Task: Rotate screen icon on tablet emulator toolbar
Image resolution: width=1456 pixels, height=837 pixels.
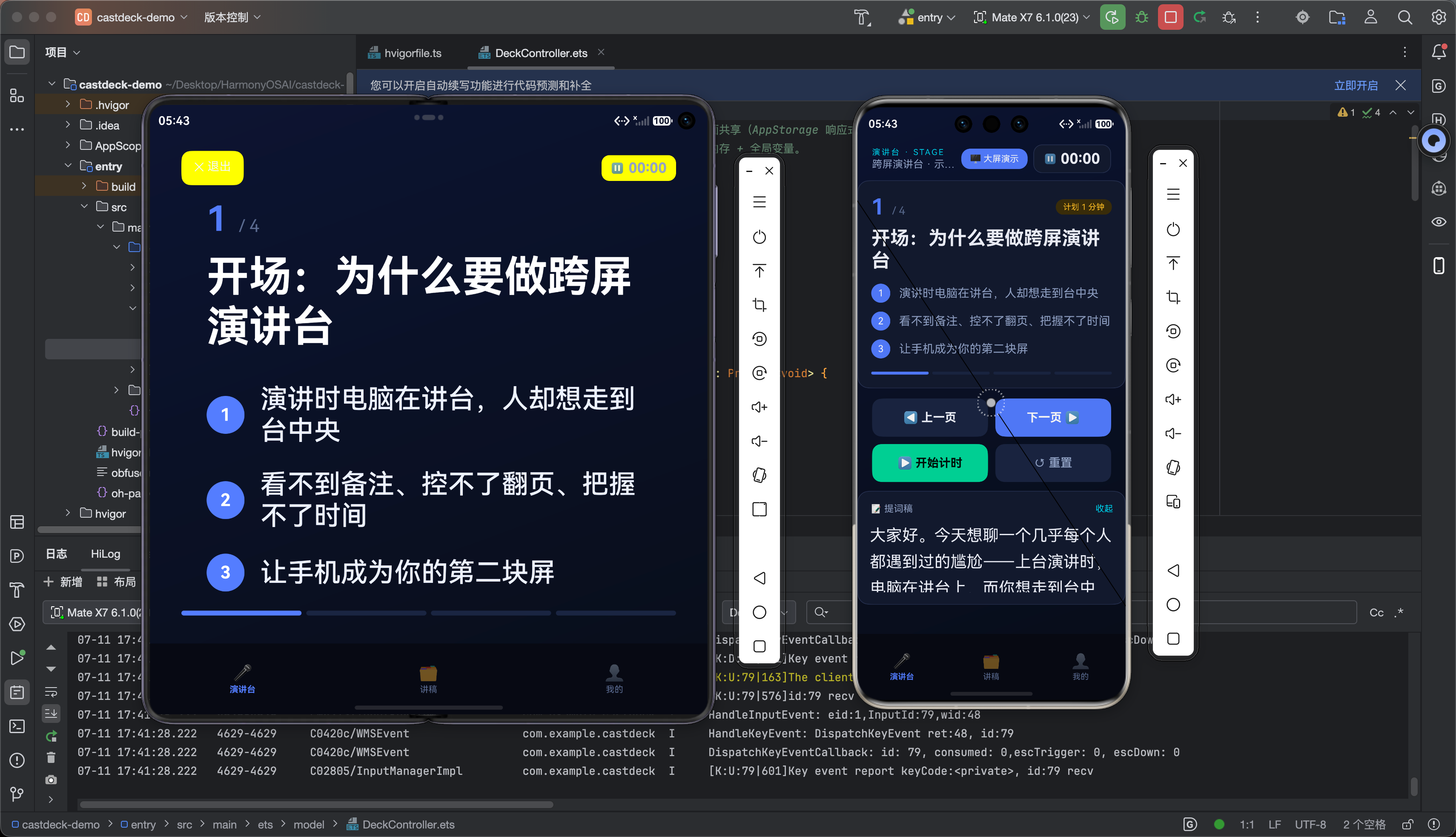Action: [x=760, y=475]
